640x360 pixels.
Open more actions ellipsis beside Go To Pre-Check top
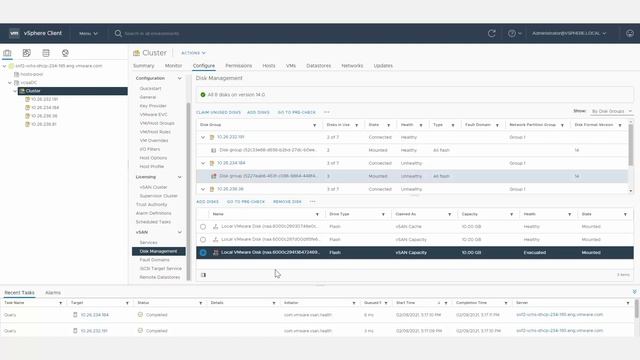point(327,112)
